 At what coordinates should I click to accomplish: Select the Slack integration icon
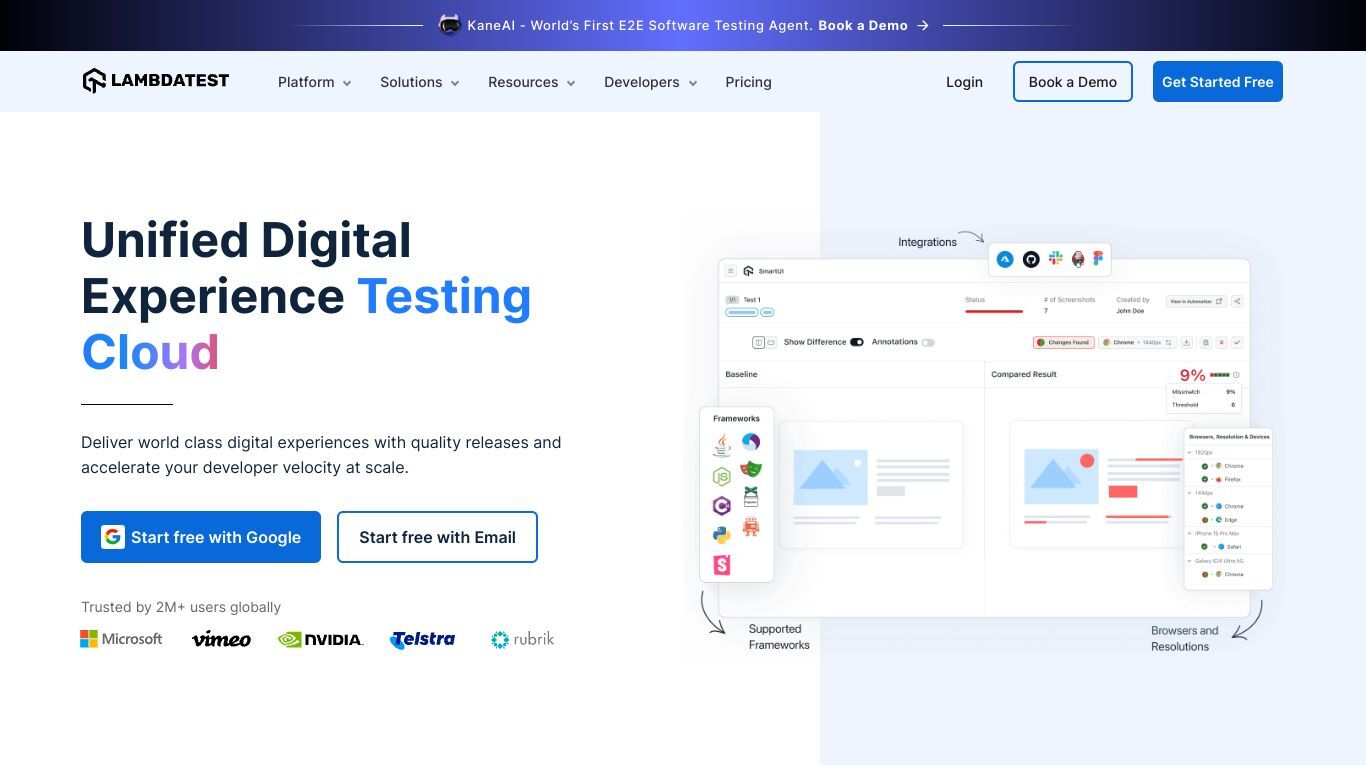(x=1055, y=258)
